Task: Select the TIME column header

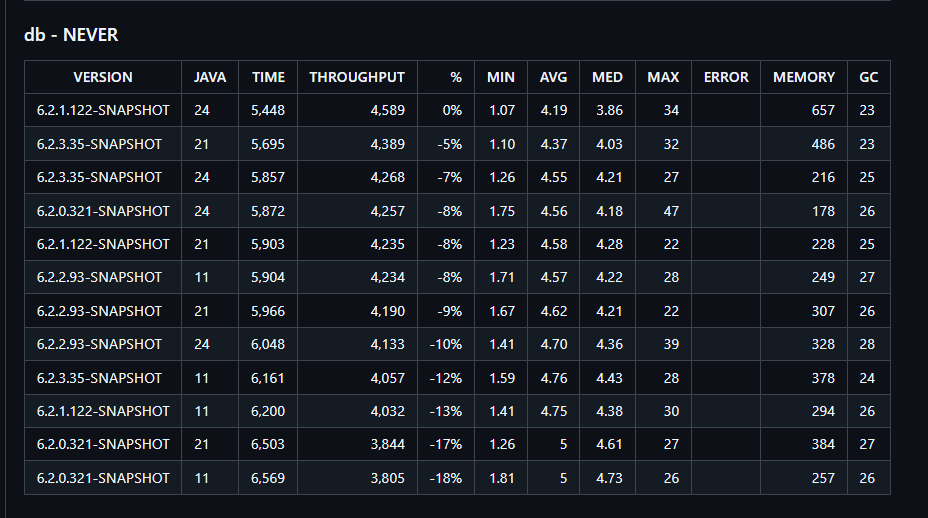Action: click(268, 77)
